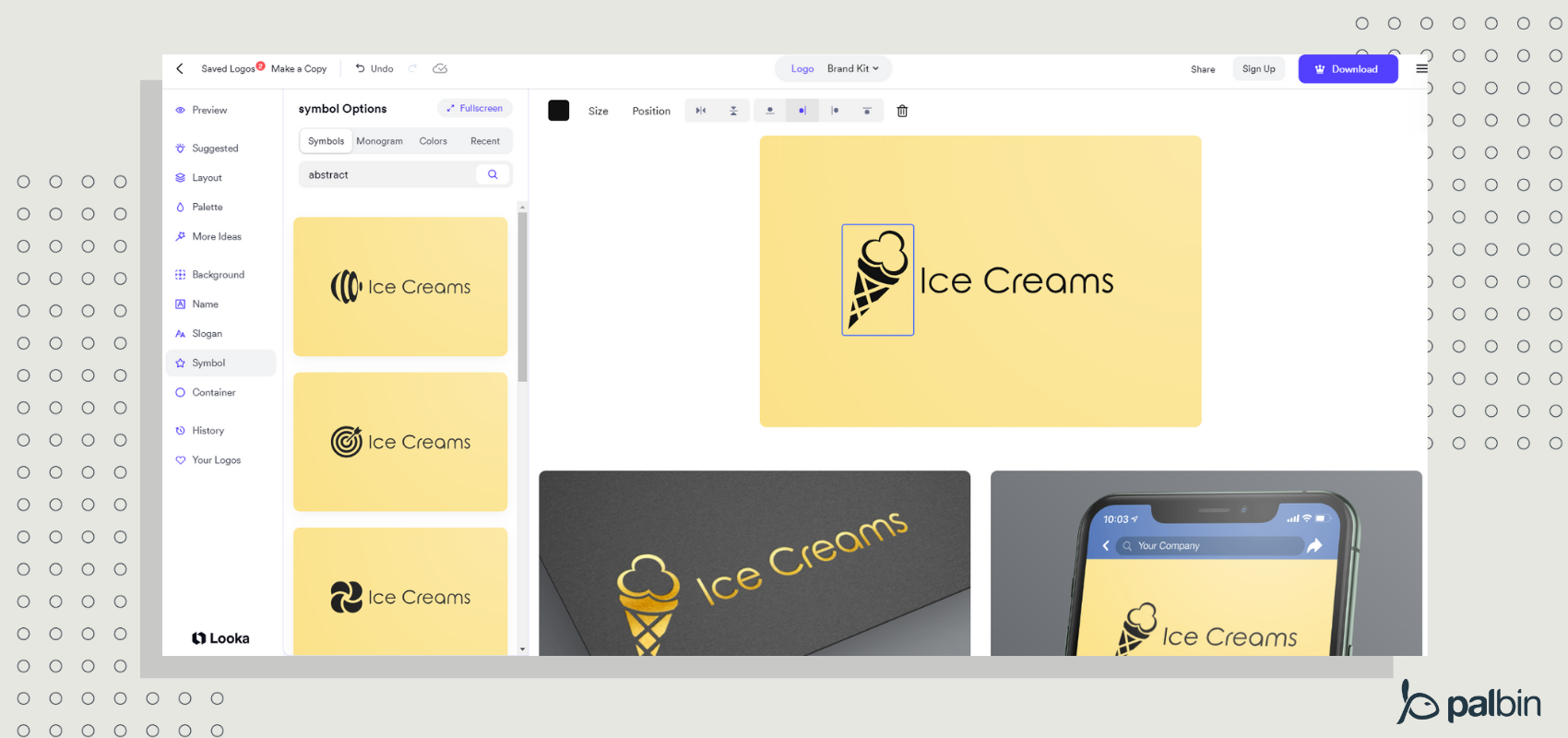Open the black symbol color swatch
The height and width of the screenshot is (738, 1568).
(559, 111)
